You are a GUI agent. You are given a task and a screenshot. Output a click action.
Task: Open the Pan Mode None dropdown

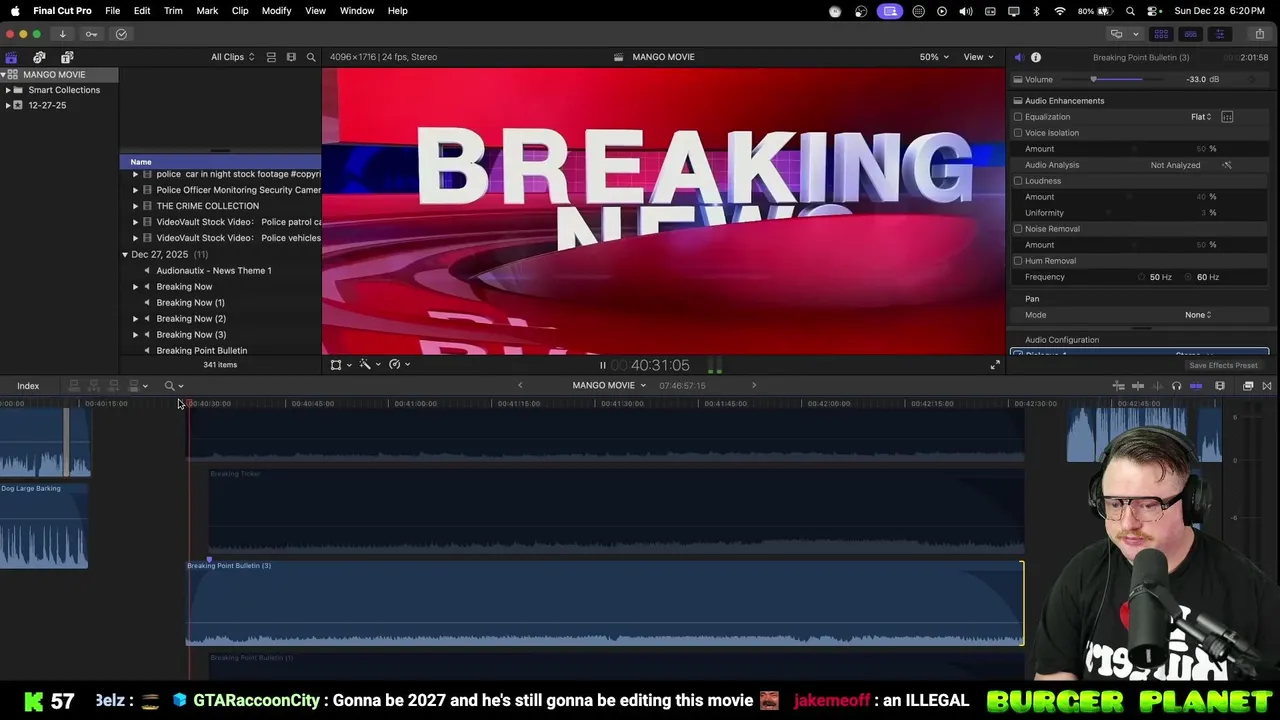point(1198,315)
